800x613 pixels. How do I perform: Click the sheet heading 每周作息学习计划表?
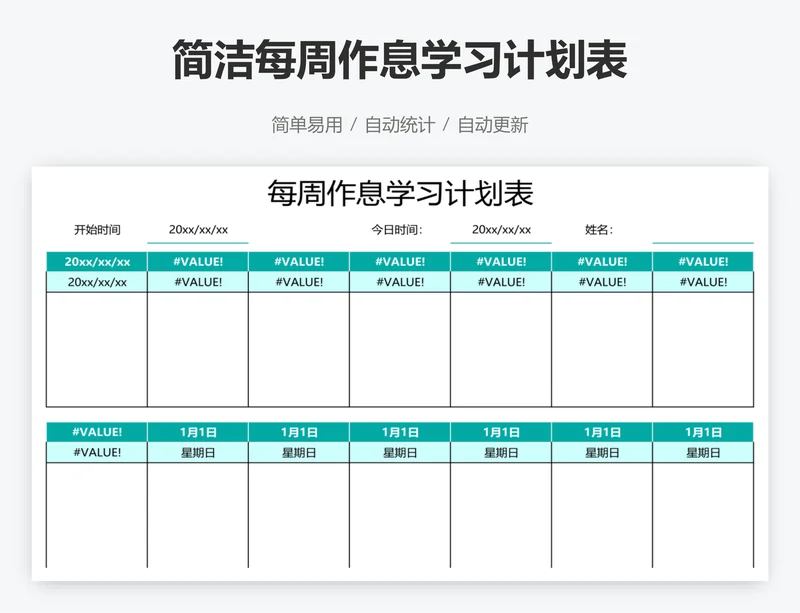click(x=400, y=193)
